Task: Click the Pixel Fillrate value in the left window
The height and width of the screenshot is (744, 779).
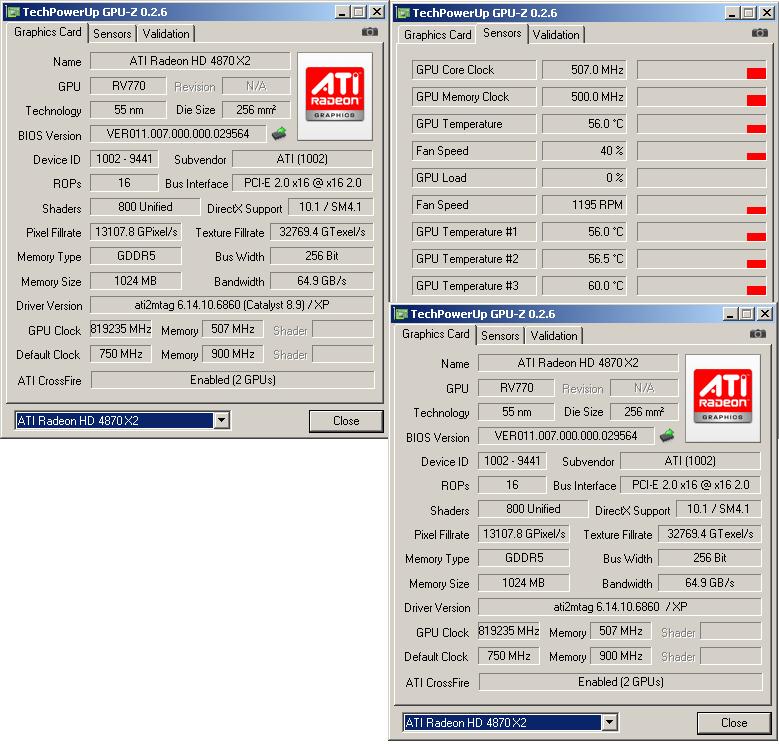Action: (x=136, y=232)
